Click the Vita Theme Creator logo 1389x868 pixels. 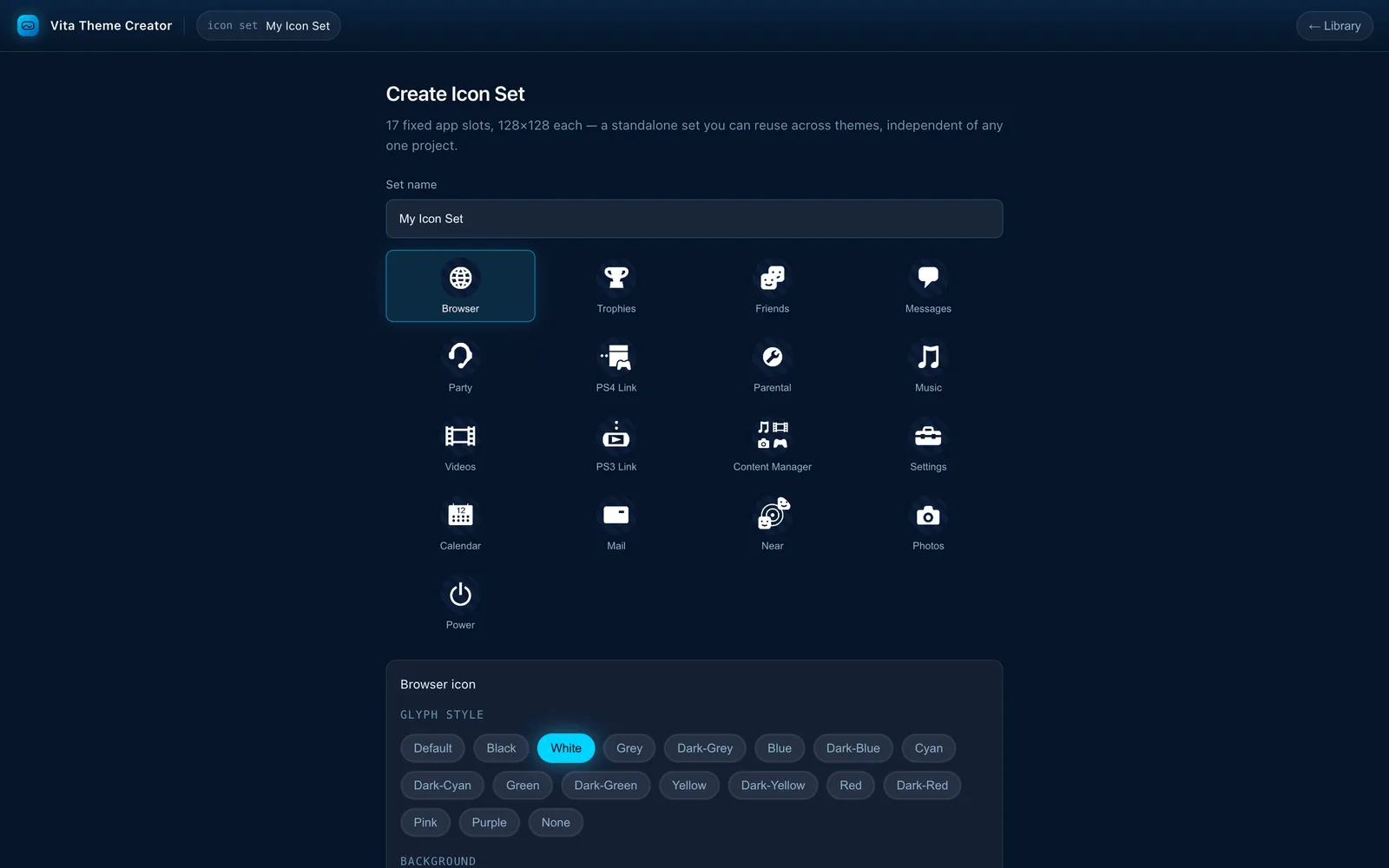[x=28, y=25]
